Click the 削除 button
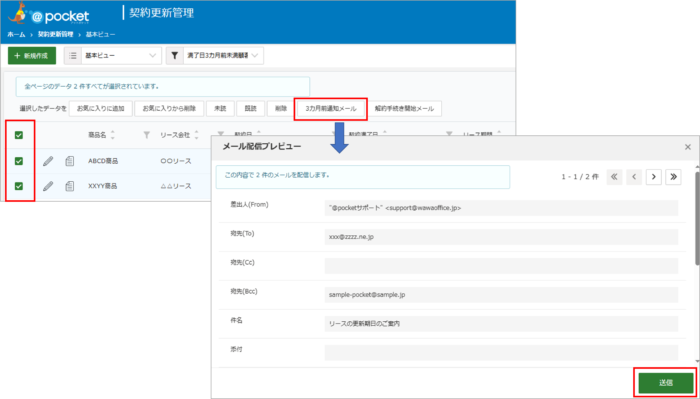Image resolution: width=700 pixels, height=399 pixels. (281, 108)
